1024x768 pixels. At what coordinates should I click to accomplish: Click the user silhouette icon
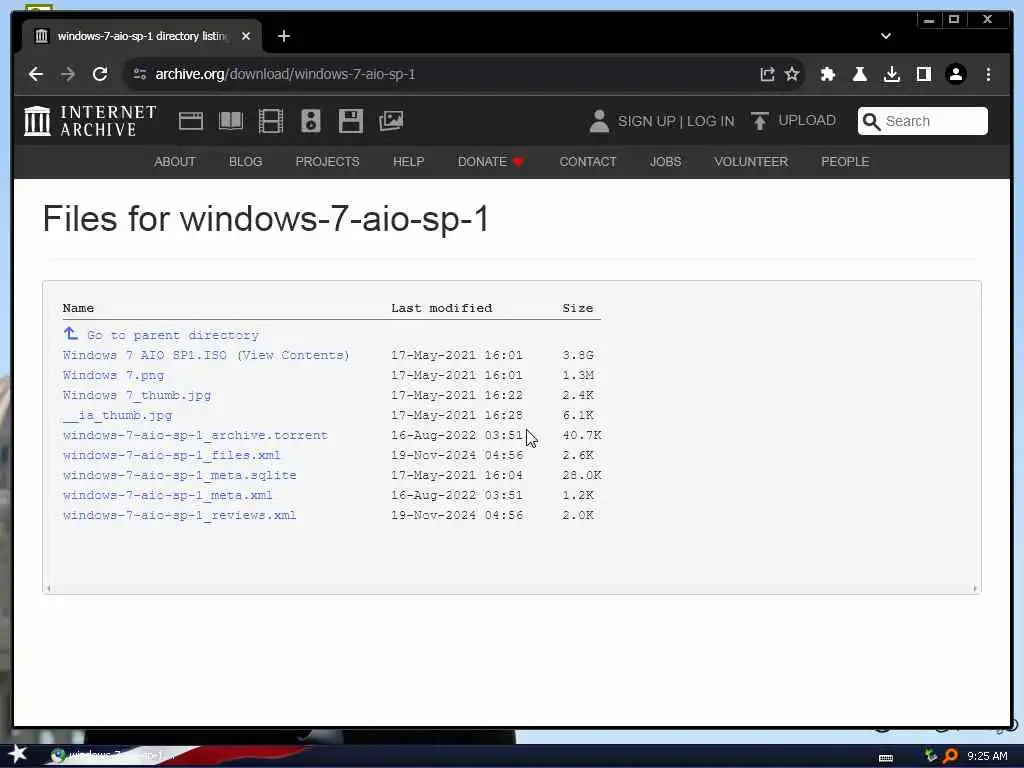coord(599,121)
